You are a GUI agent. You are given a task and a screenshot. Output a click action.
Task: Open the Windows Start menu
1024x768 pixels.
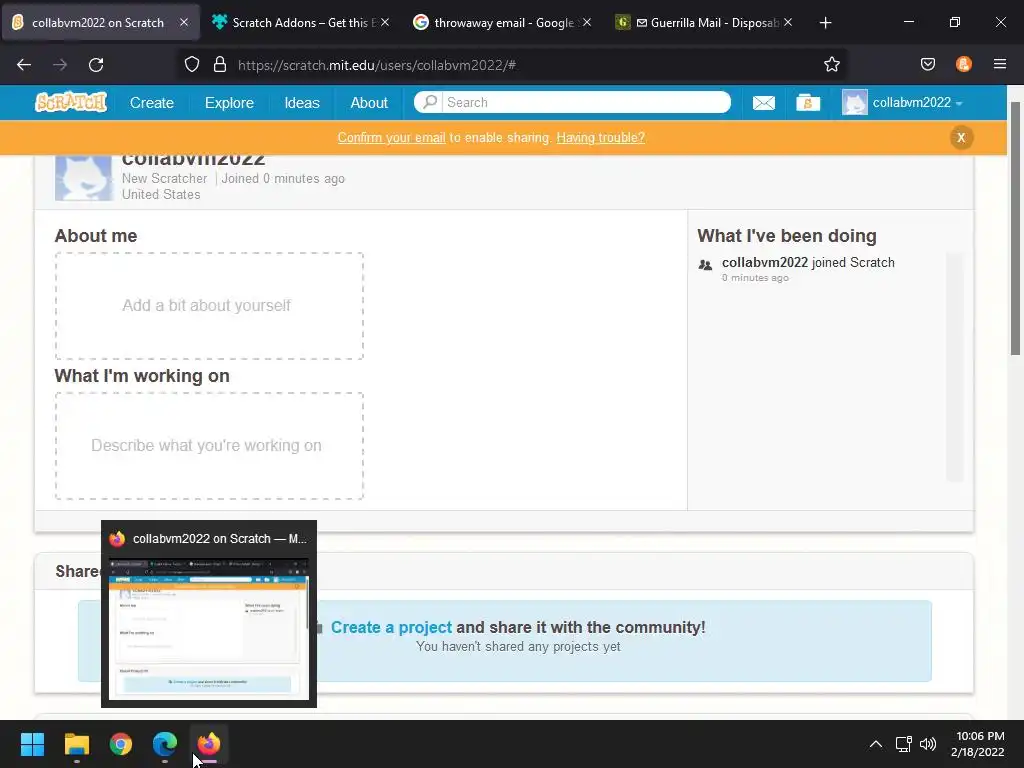coord(32,744)
